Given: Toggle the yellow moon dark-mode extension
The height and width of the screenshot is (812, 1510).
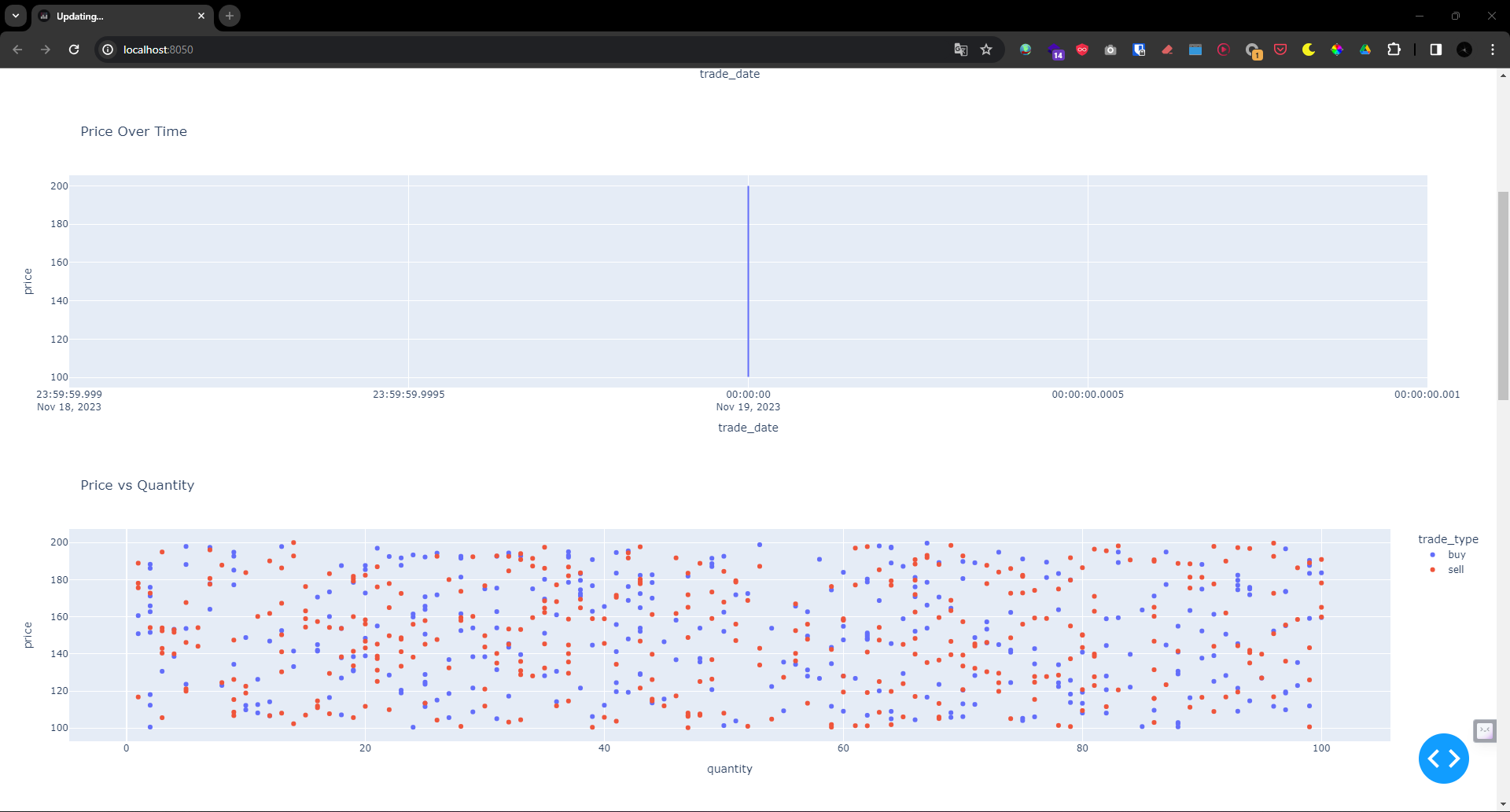Looking at the screenshot, I should pyautogui.click(x=1309, y=50).
